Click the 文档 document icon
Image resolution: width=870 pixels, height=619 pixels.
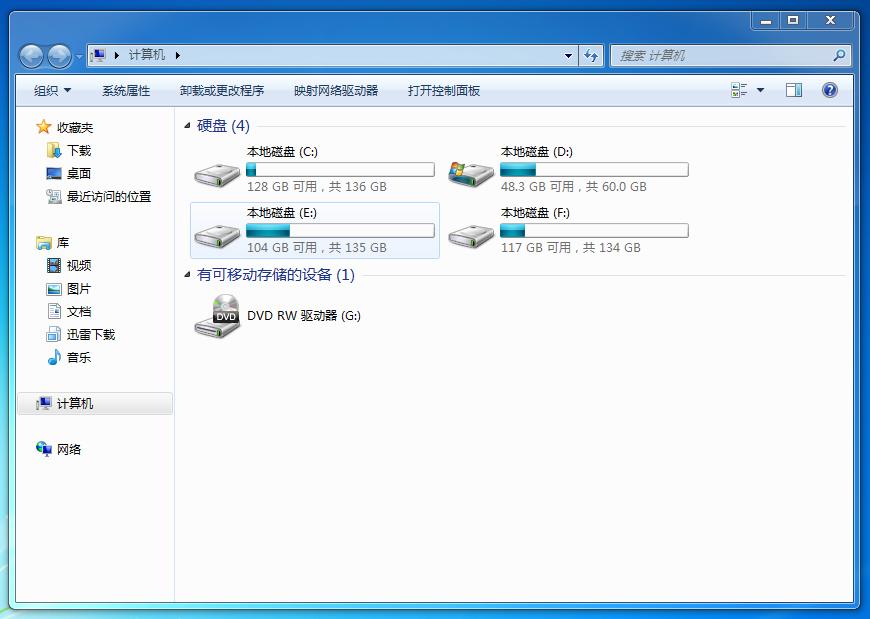54,312
